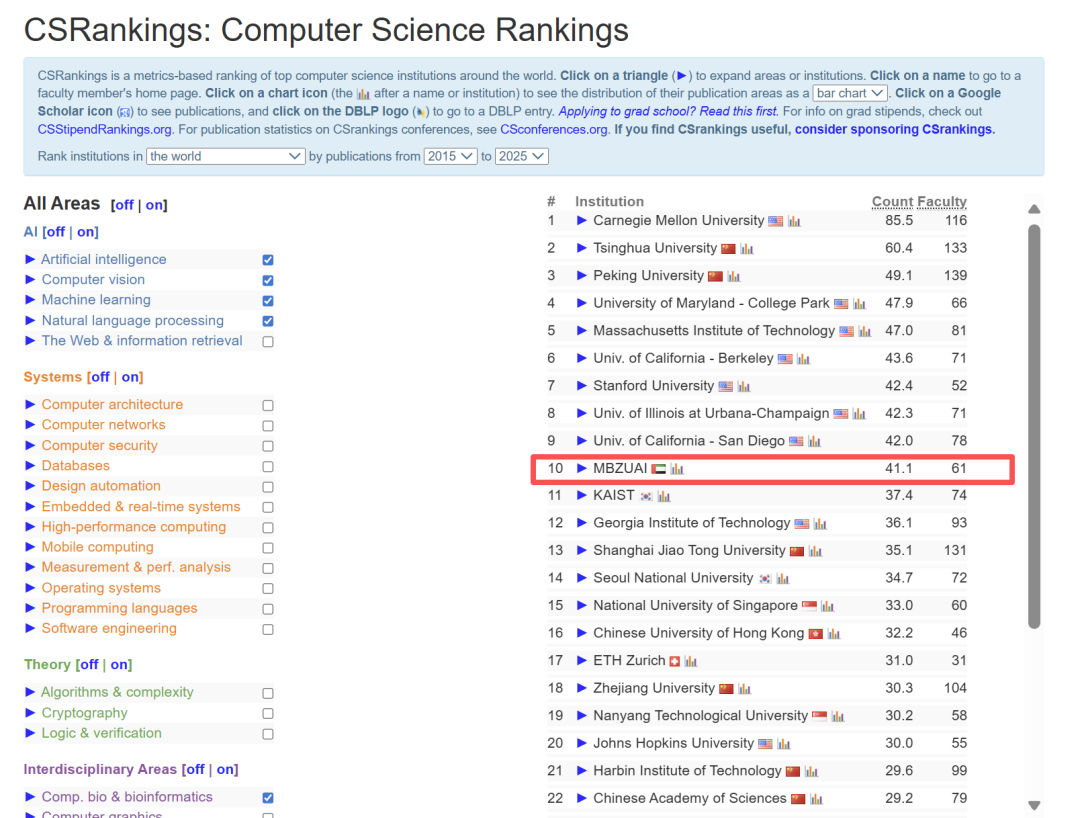Check the Cryptography checkbox

tap(267, 713)
